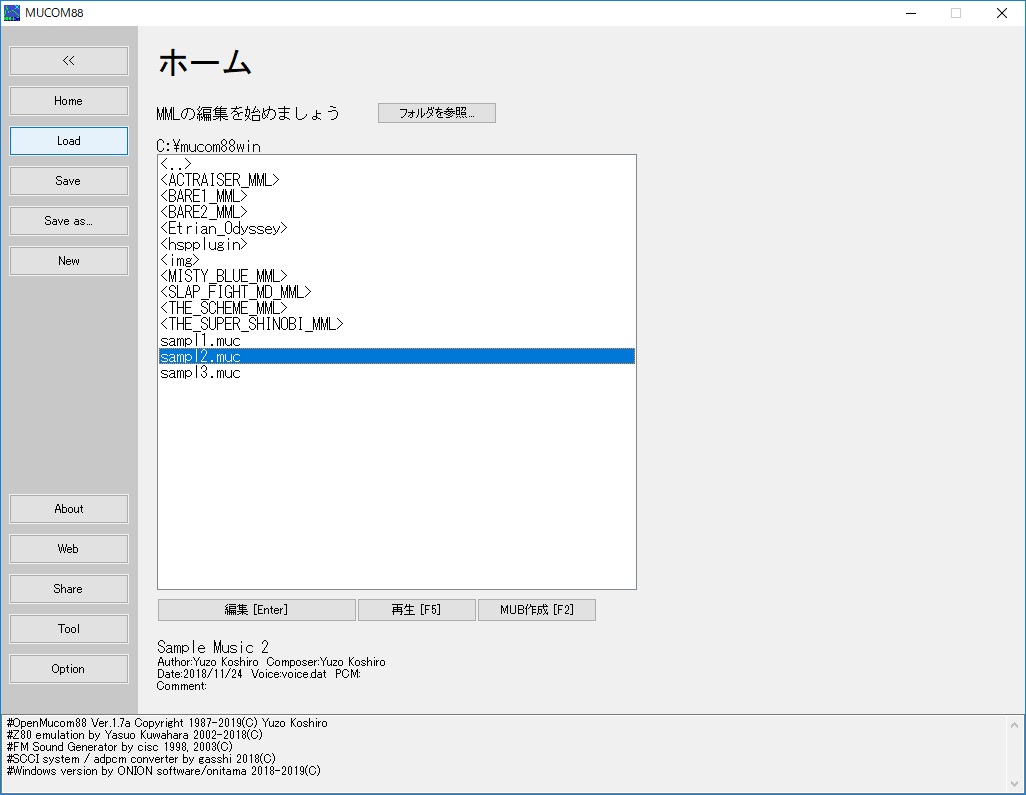Select the highlighted sampl2.muc file
The width and height of the screenshot is (1026, 795).
click(397, 356)
